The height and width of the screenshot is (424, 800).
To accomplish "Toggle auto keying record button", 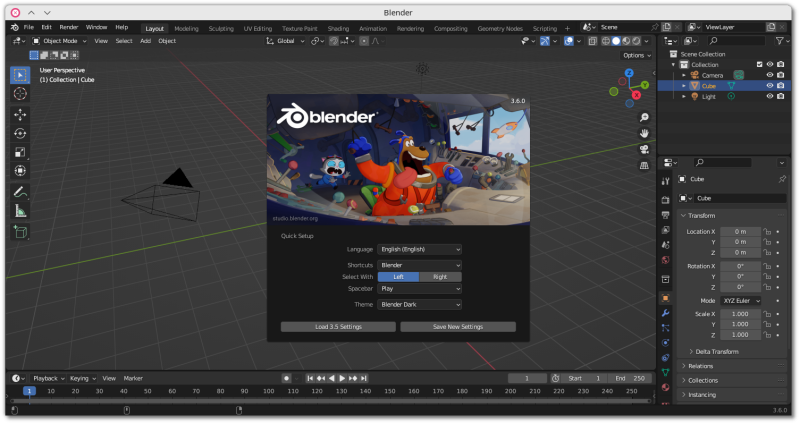I will click(x=287, y=379).
